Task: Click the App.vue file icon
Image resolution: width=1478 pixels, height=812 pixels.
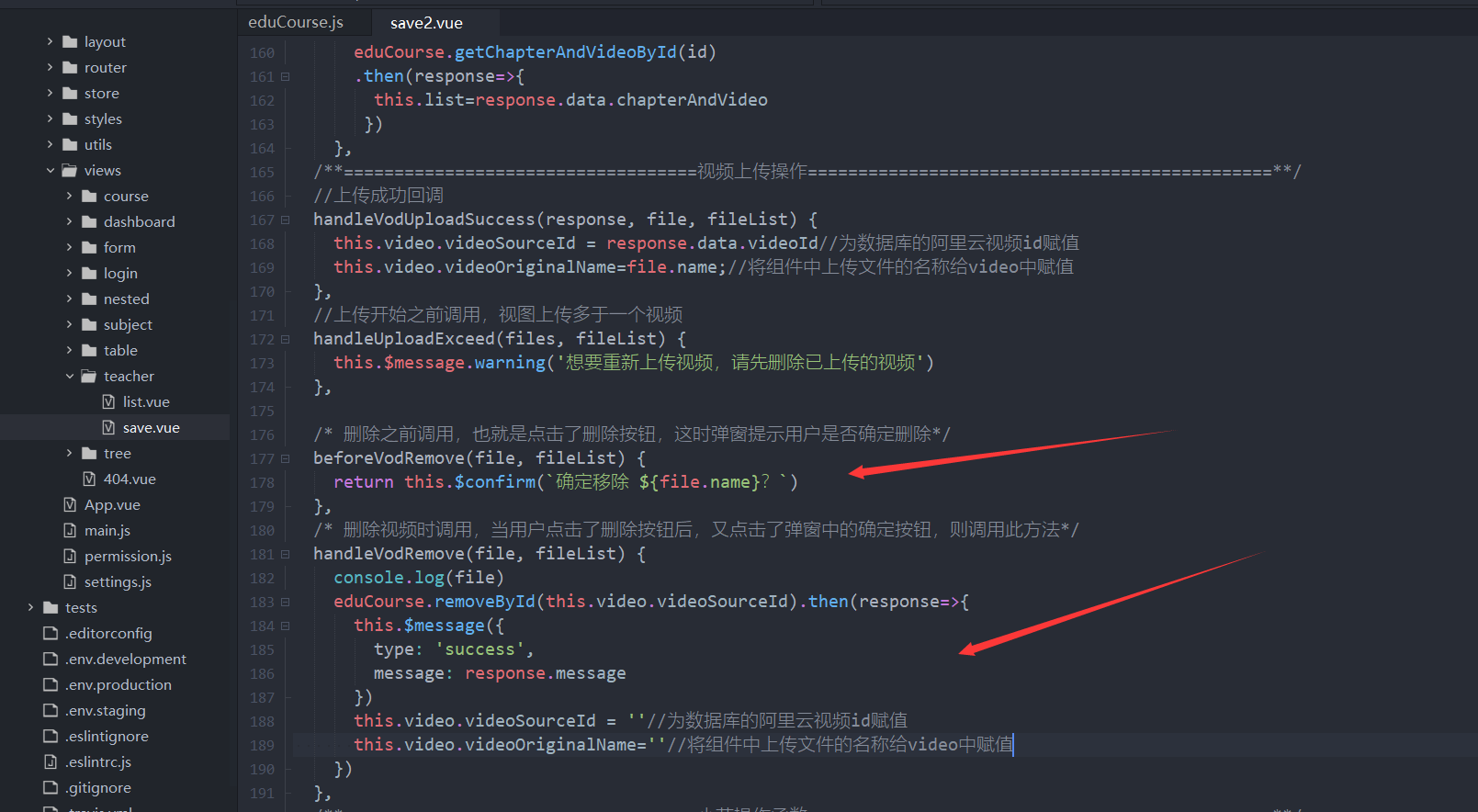Action: 70,504
